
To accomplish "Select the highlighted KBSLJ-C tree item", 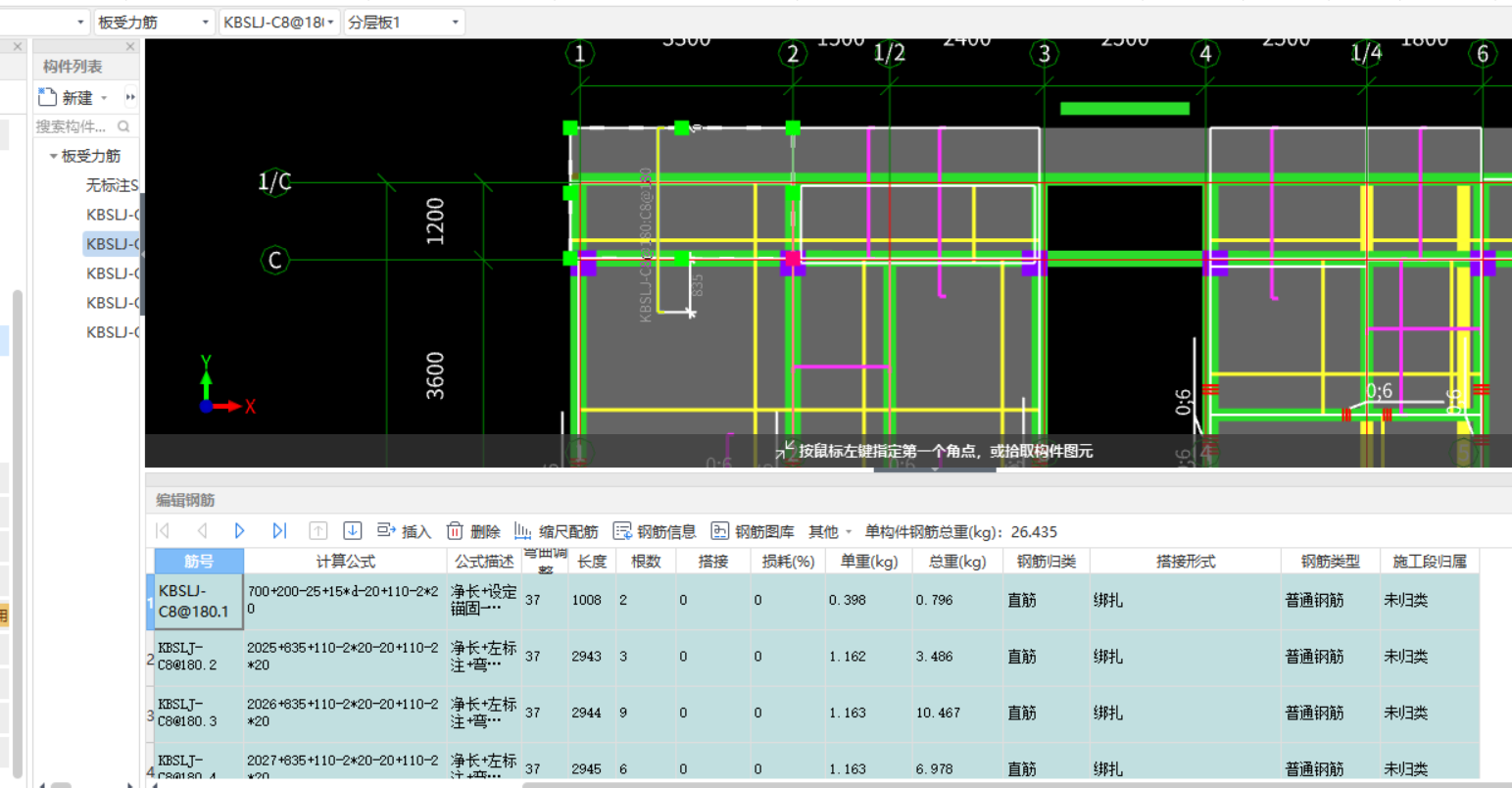I will pos(112,244).
